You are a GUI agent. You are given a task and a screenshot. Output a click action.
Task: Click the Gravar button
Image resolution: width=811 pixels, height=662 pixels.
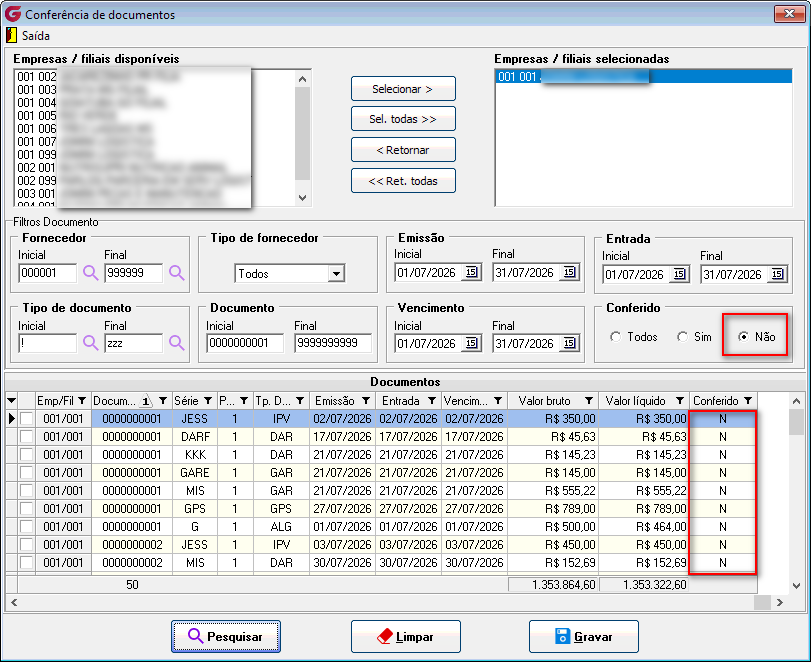pyautogui.click(x=583, y=636)
